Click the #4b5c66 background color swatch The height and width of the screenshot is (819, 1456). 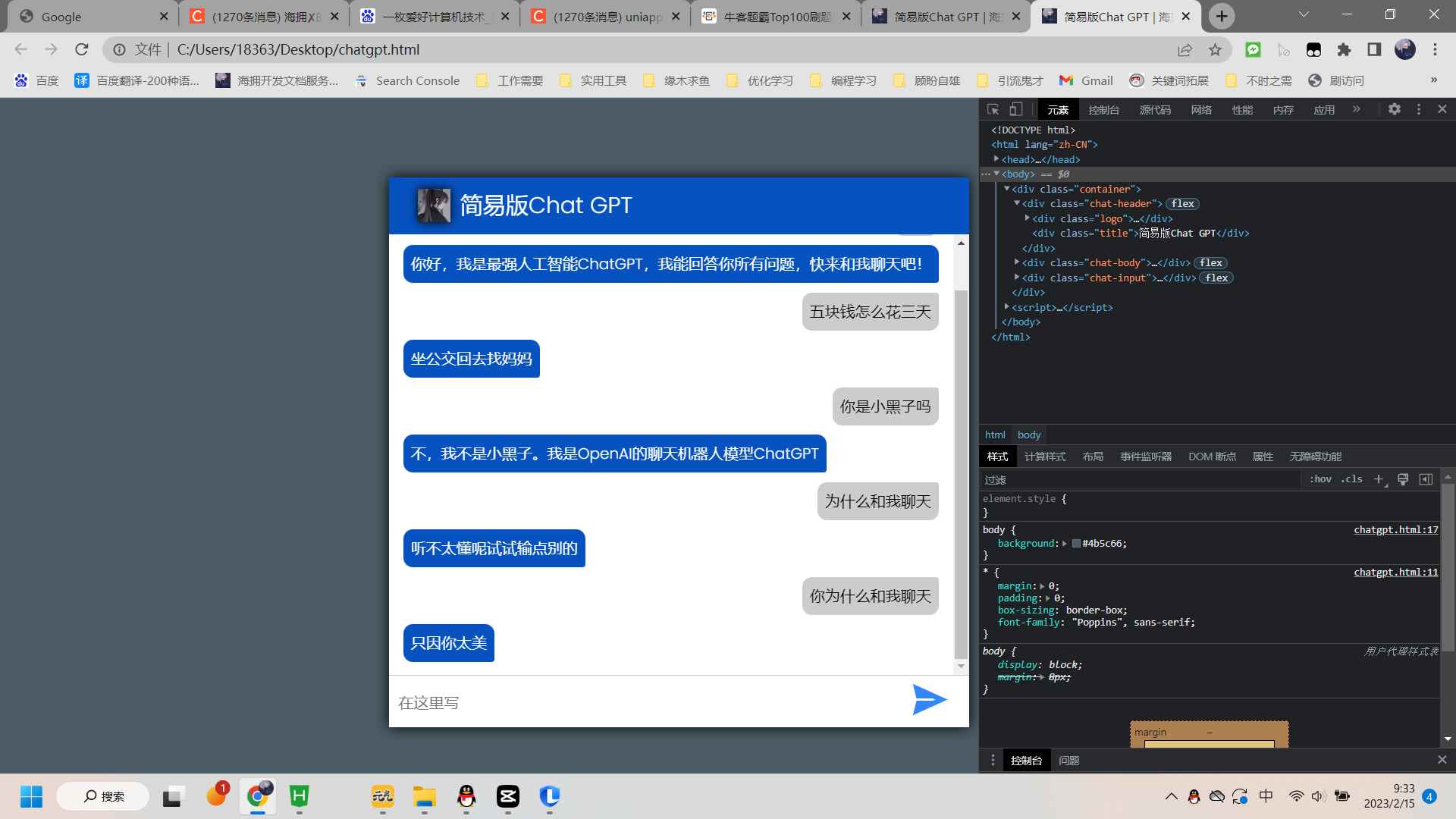tap(1076, 544)
